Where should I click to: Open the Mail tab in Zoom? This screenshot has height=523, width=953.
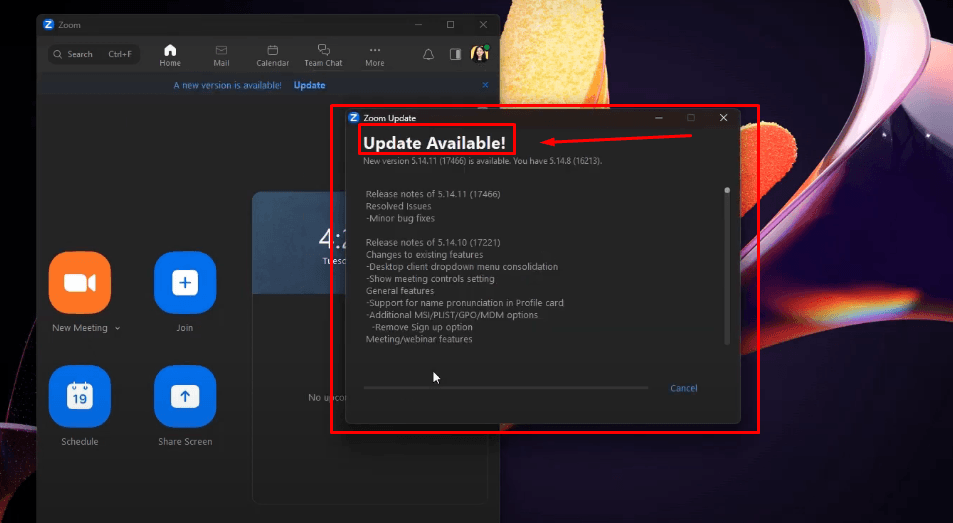(x=221, y=55)
